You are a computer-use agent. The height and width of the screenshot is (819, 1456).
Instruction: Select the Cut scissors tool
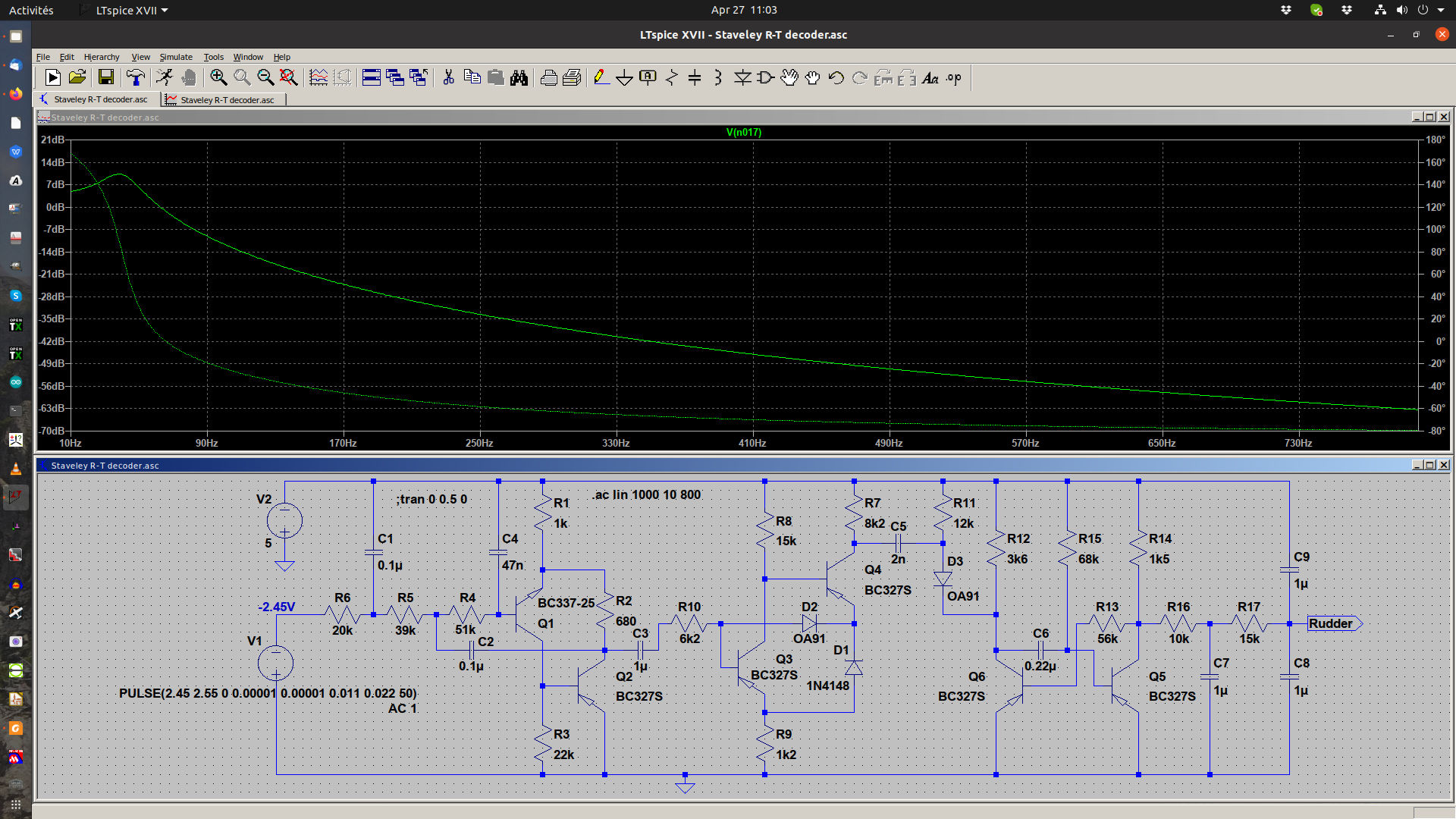(448, 77)
